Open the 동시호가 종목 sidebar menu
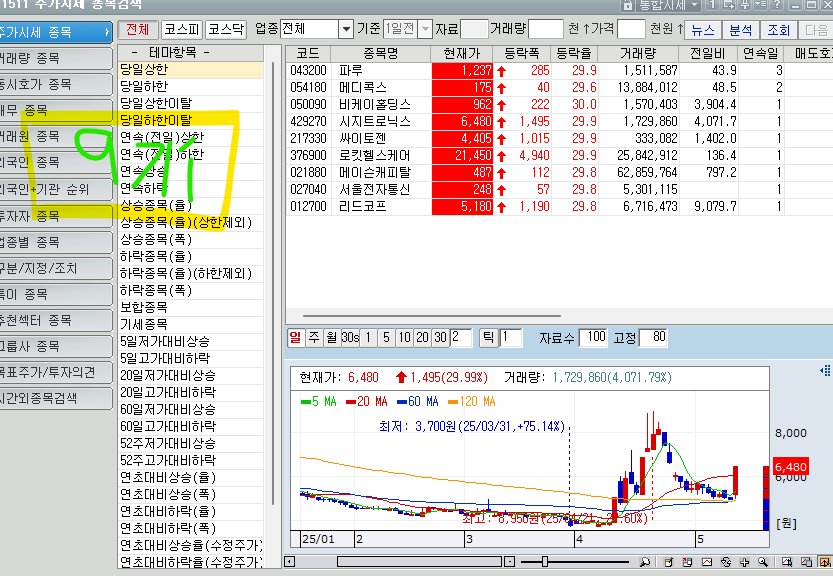This screenshot has width=833, height=576. 55,84
